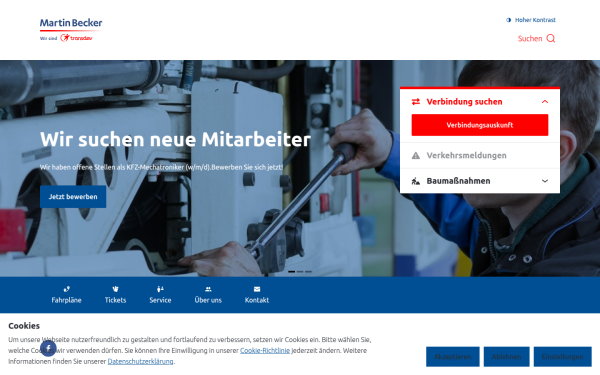Click the Wir suchen neue Mitarbeiter headline
Image resolution: width=600 pixels, height=375 pixels.
[175, 139]
